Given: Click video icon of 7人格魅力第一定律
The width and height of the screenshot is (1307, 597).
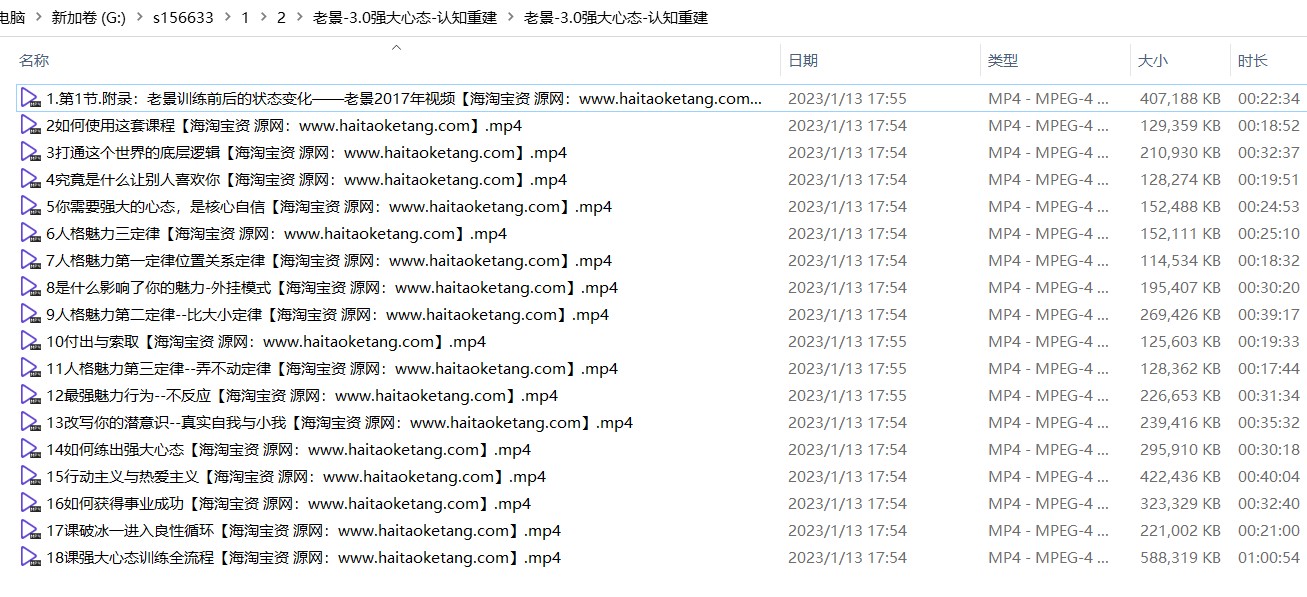Looking at the screenshot, I should [30, 261].
